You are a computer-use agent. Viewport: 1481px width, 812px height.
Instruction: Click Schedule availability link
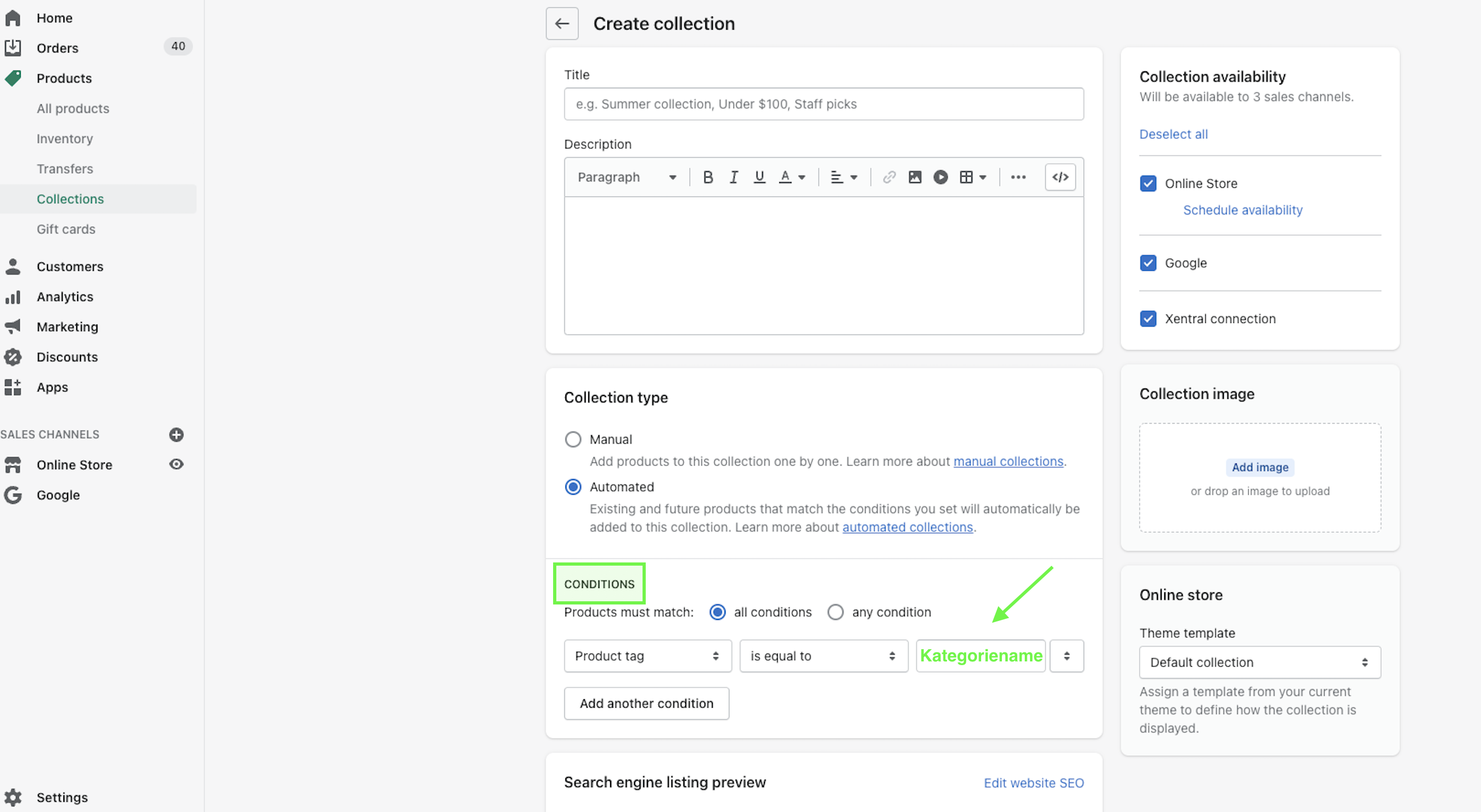tap(1243, 210)
